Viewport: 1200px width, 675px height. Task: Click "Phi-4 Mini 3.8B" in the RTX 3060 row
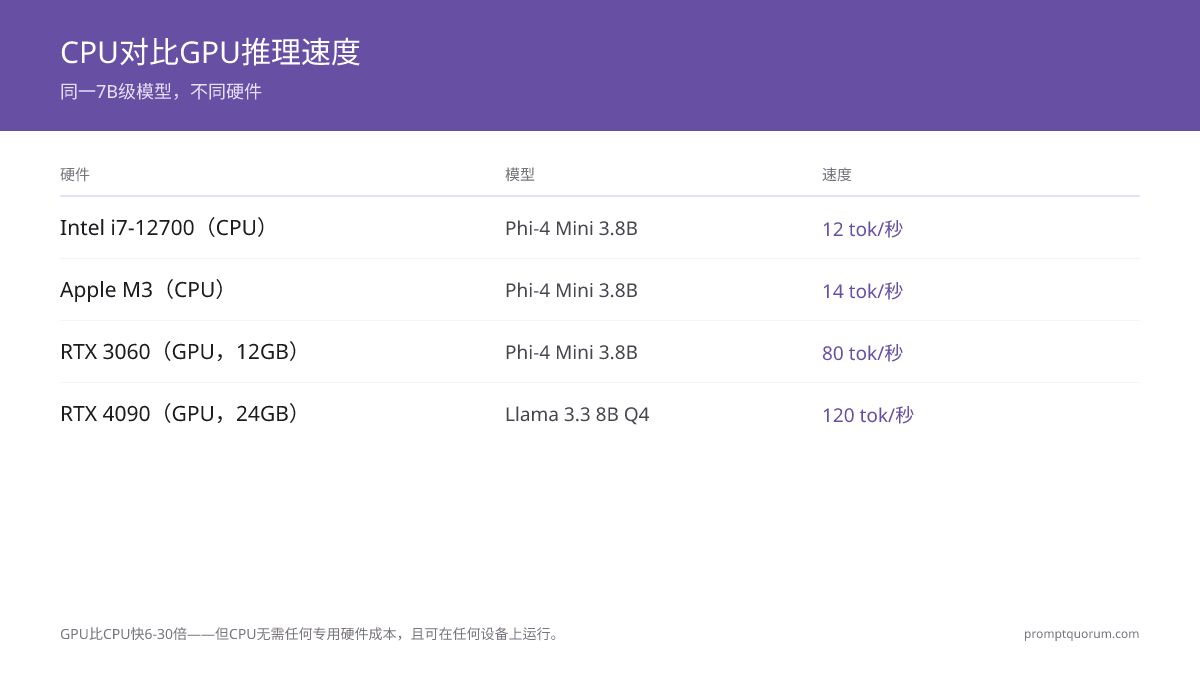point(571,352)
